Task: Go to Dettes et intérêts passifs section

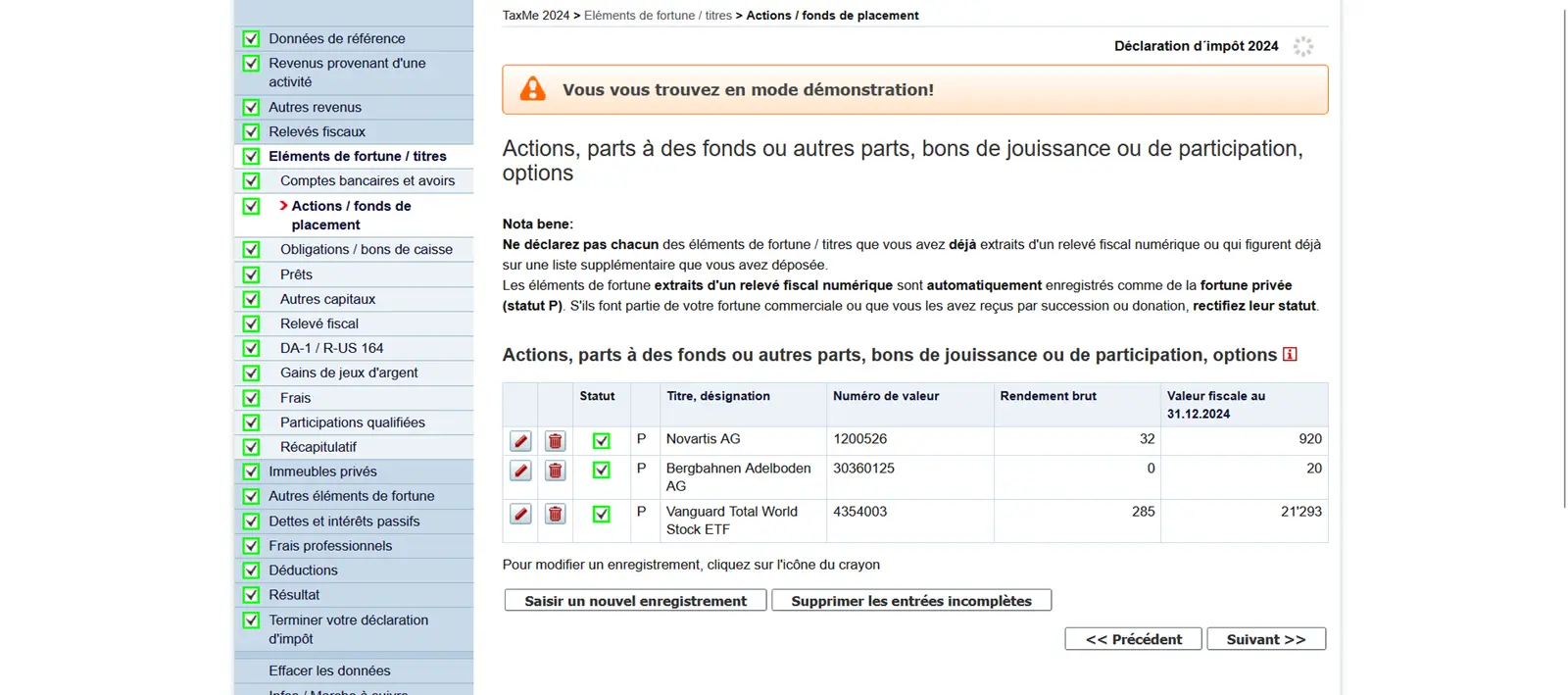Action: (x=344, y=521)
